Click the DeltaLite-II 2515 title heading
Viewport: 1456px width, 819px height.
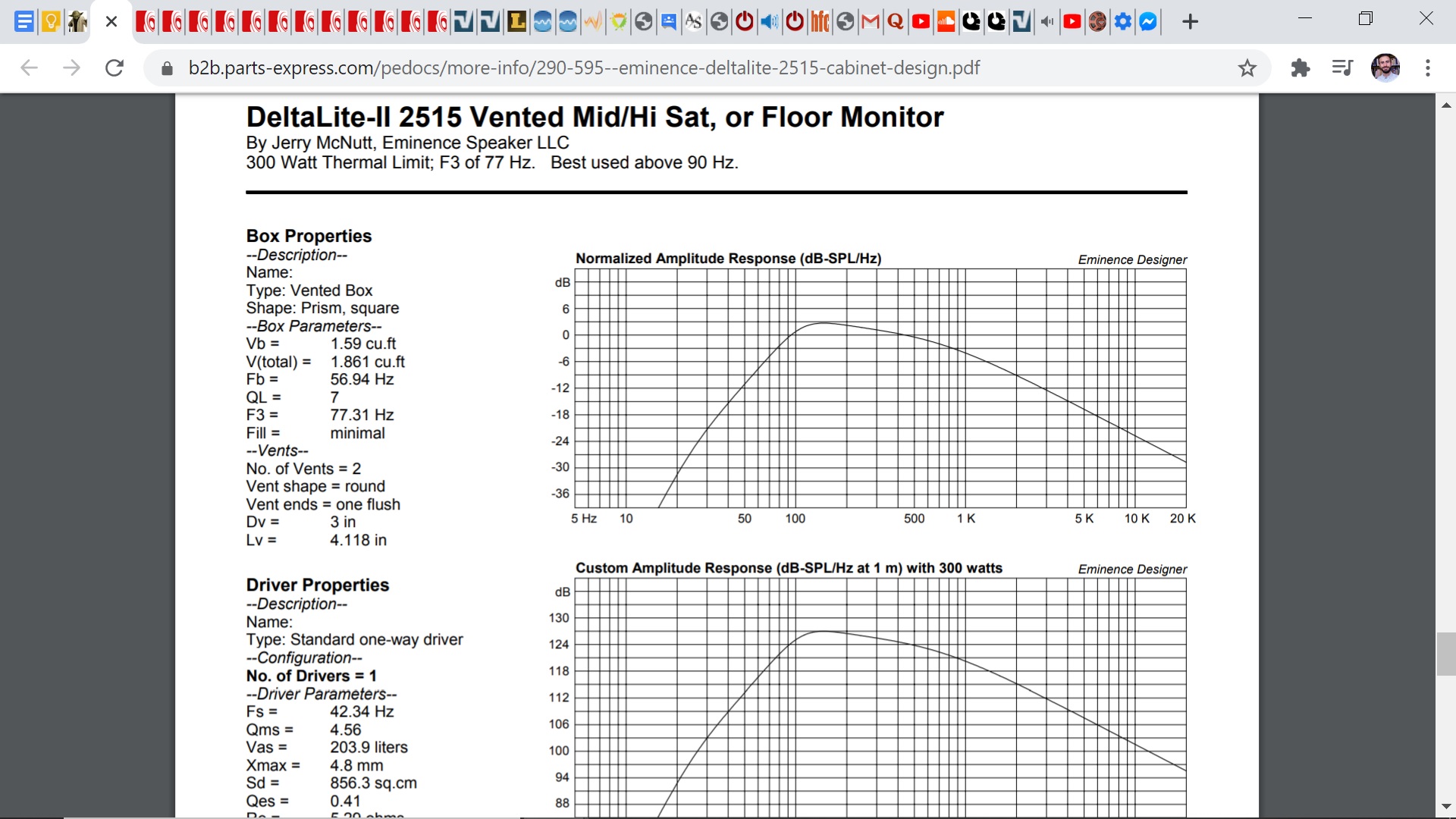(595, 117)
